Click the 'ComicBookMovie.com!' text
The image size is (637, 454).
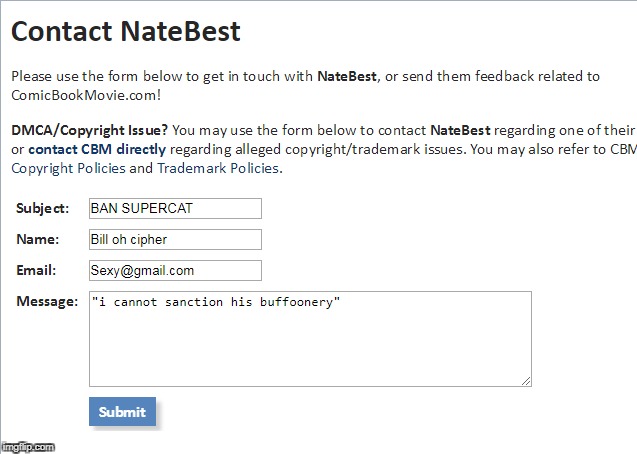click(x=85, y=95)
